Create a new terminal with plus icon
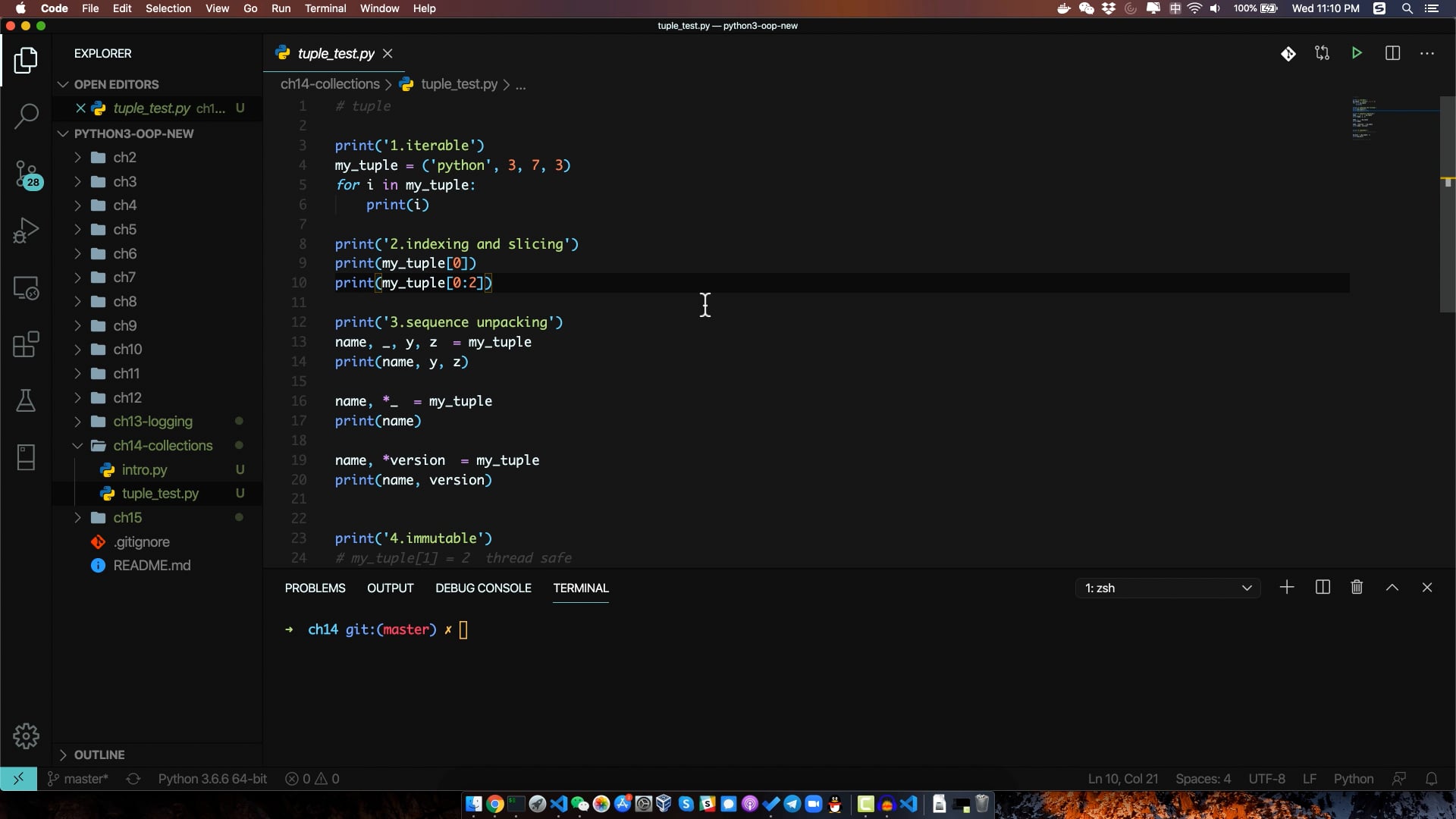The width and height of the screenshot is (1456, 819). pos(1287,588)
